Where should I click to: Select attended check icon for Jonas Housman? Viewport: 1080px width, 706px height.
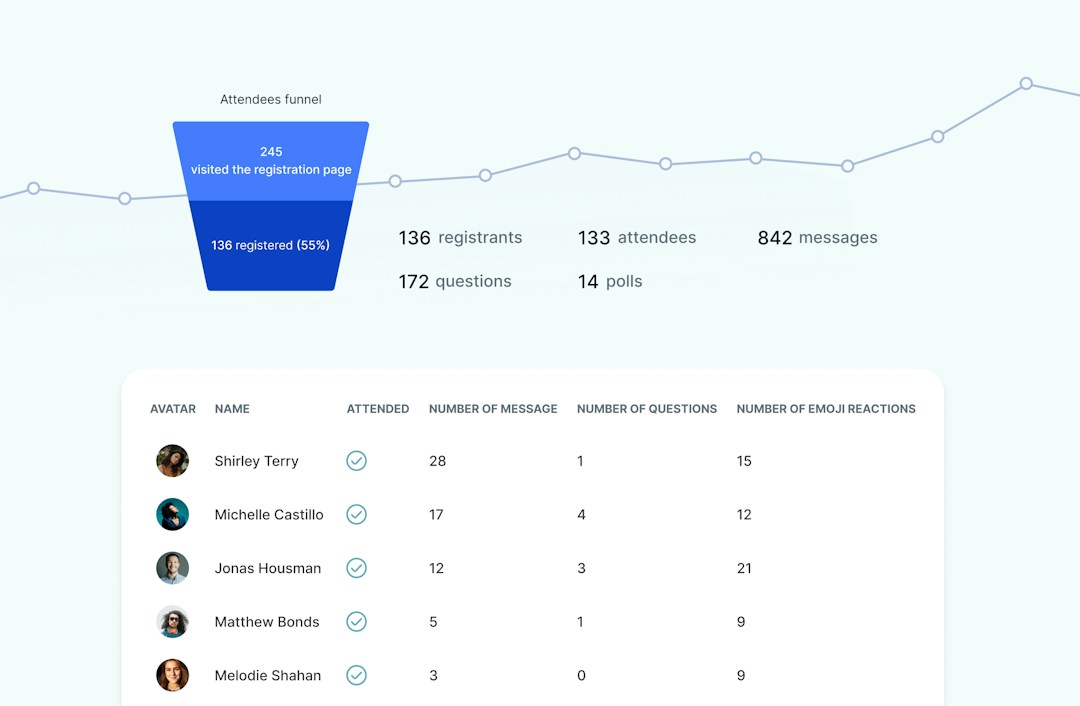pyautogui.click(x=356, y=568)
